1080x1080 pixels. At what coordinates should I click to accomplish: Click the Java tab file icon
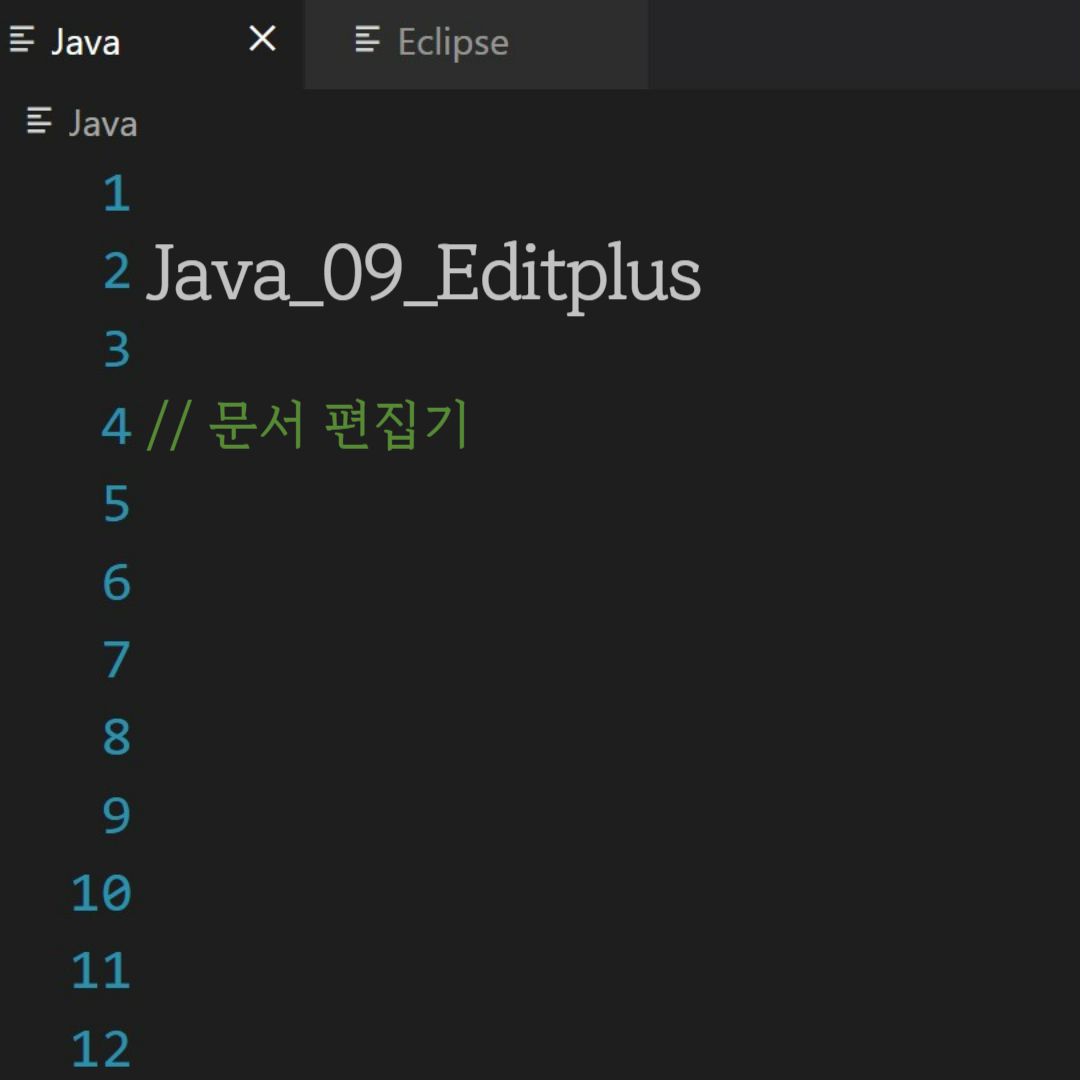(x=22, y=39)
